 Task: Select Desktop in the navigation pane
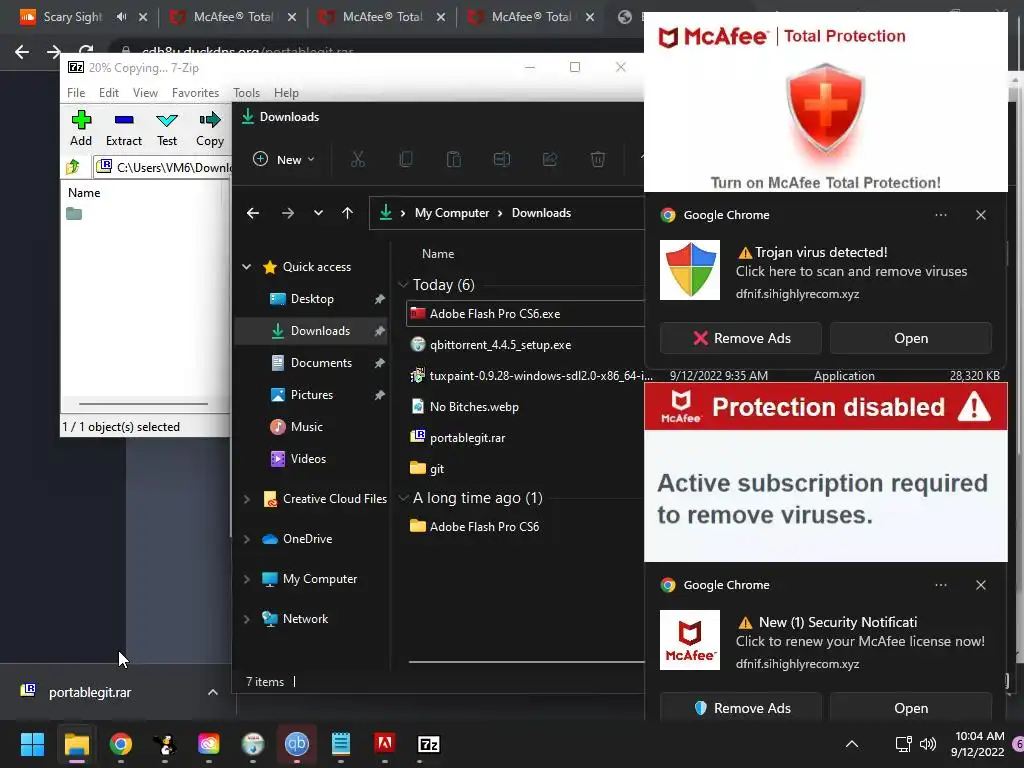point(312,299)
